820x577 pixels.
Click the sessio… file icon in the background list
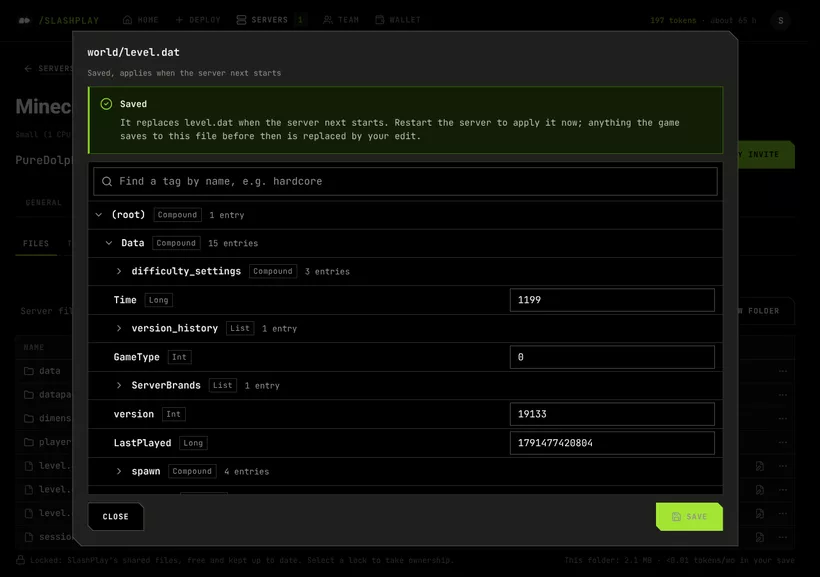[29, 537]
